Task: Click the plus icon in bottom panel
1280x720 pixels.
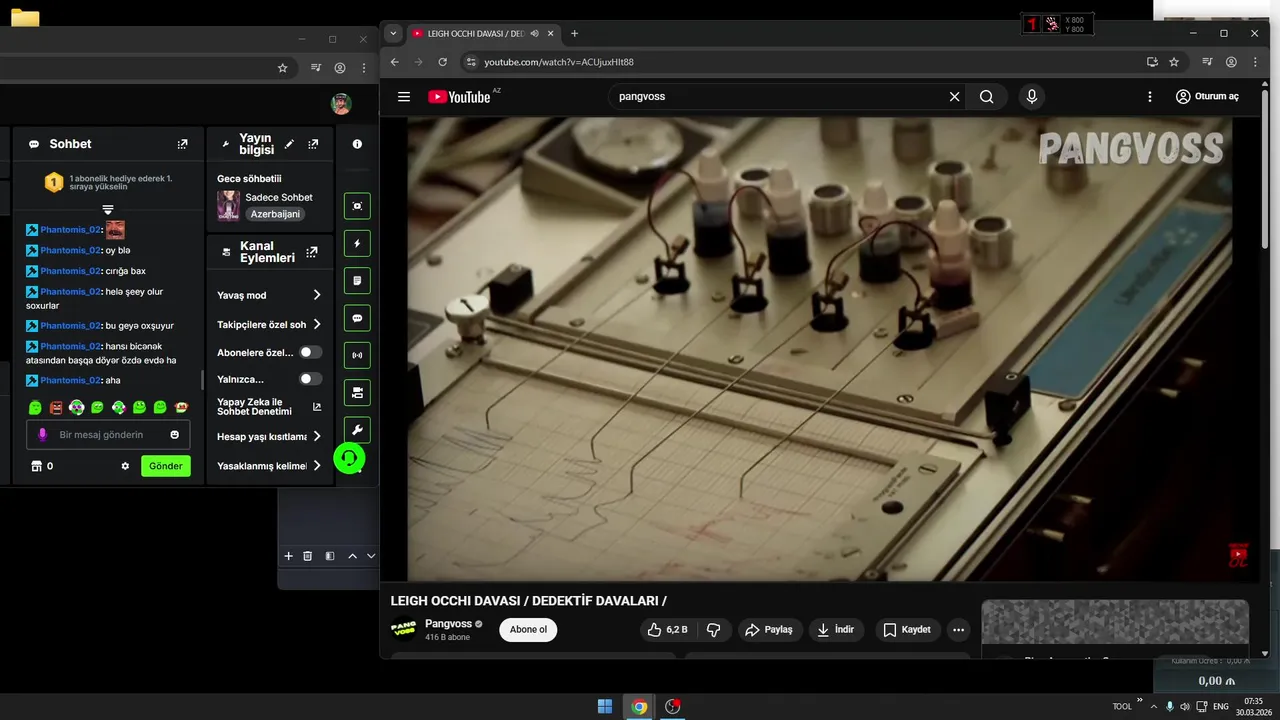Action: click(x=288, y=556)
